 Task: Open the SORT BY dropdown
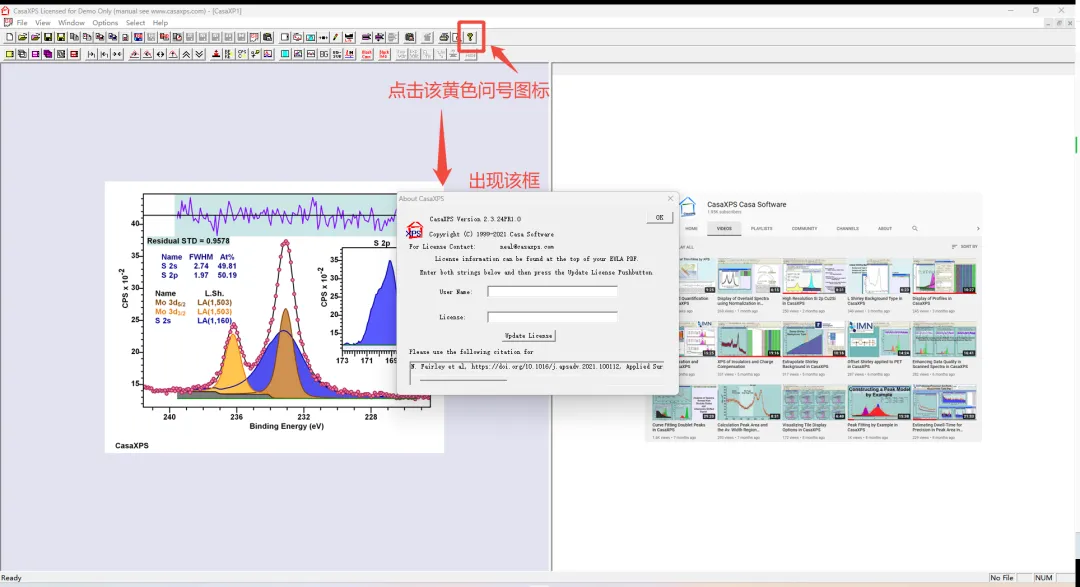965,246
